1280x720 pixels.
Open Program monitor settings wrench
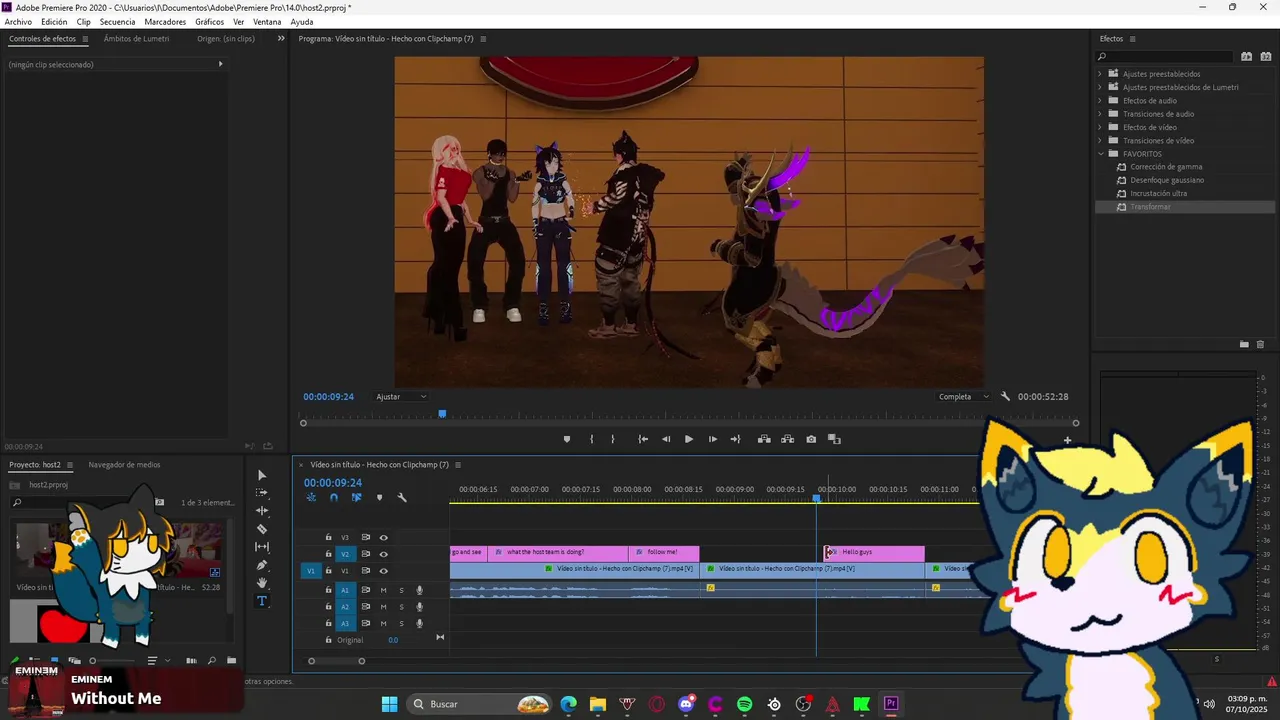(x=1005, y=397)
